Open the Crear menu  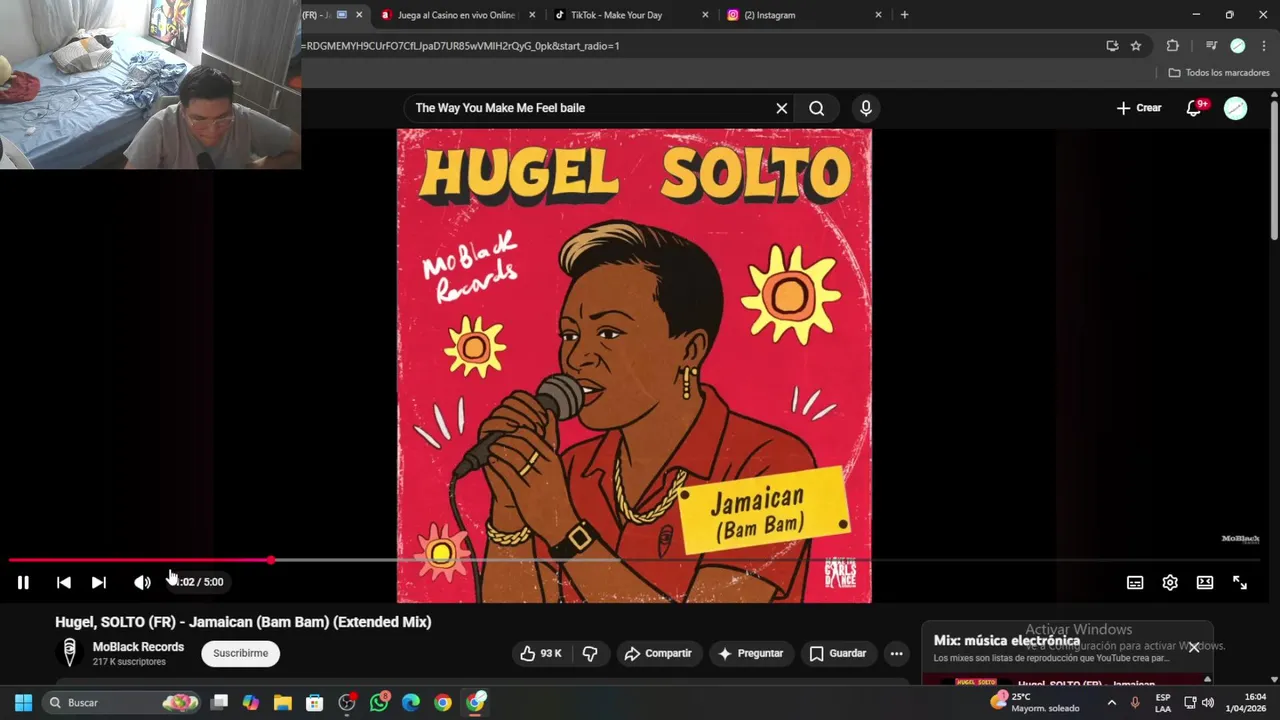pyautogui.click(x=1139, y=108)
